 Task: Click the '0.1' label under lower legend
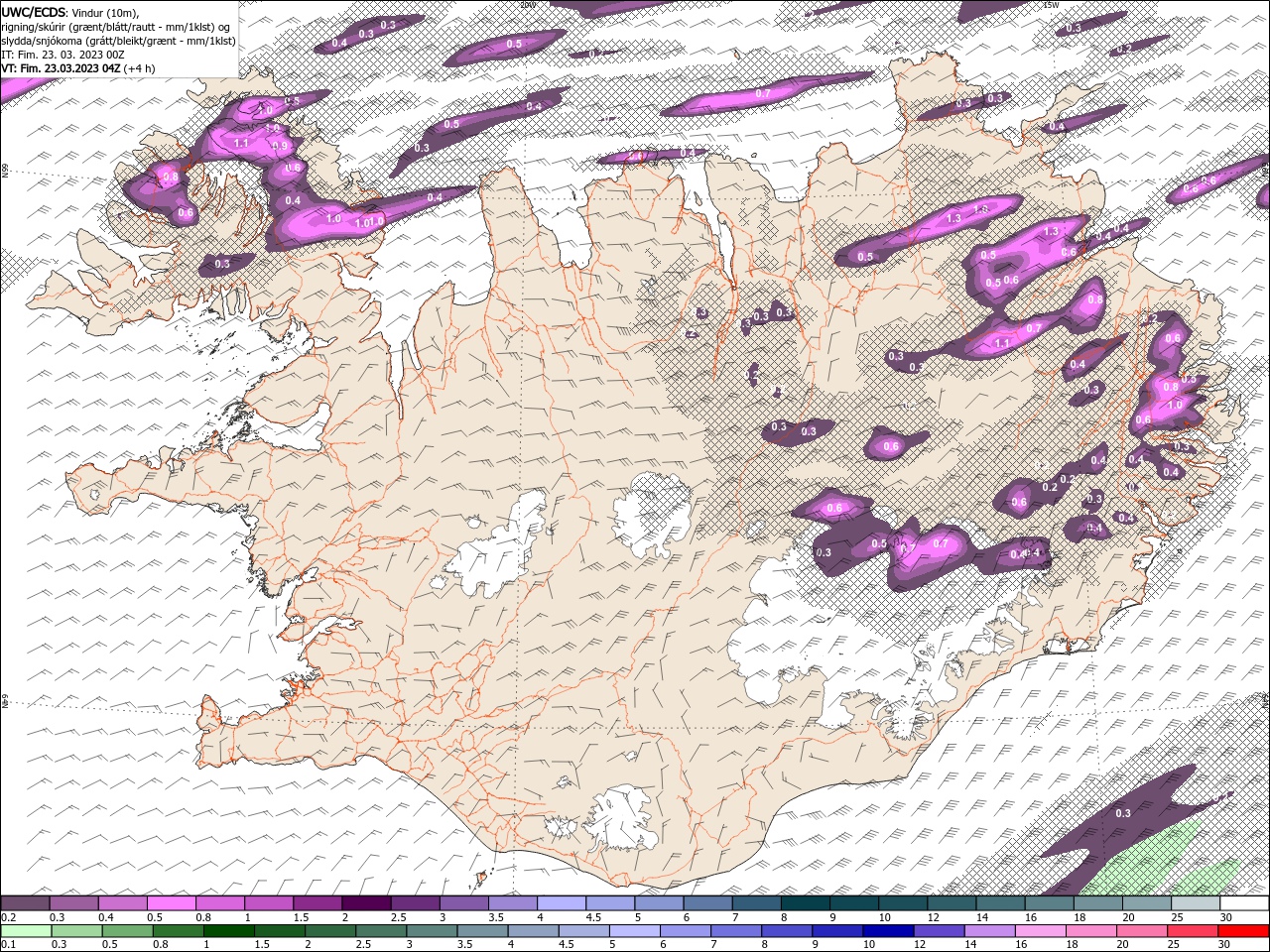[x=8, y=945]
